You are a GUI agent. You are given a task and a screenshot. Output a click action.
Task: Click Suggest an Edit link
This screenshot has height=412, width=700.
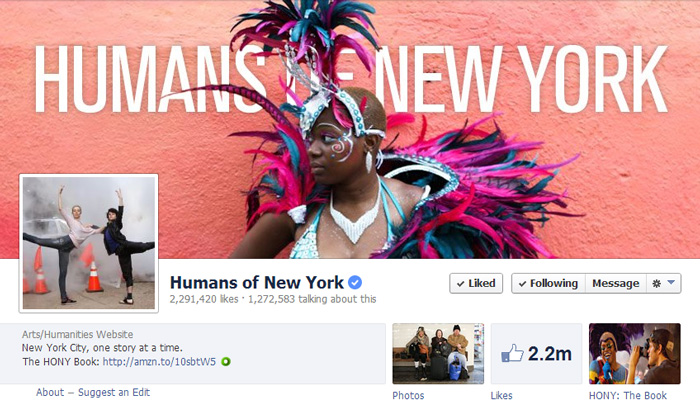tap(114, 392)
